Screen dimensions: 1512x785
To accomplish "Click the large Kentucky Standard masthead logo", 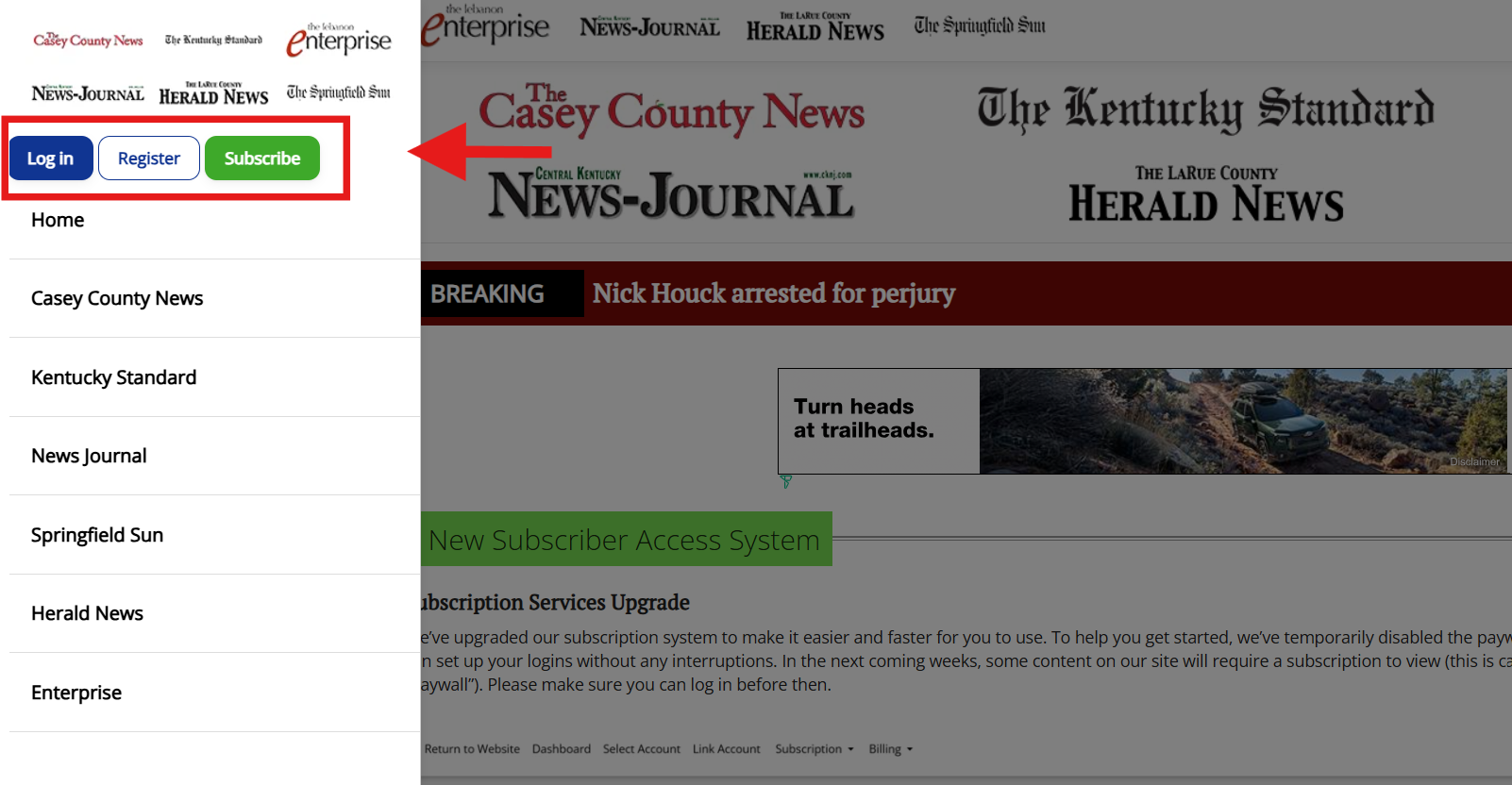I will coord(1205,109).
